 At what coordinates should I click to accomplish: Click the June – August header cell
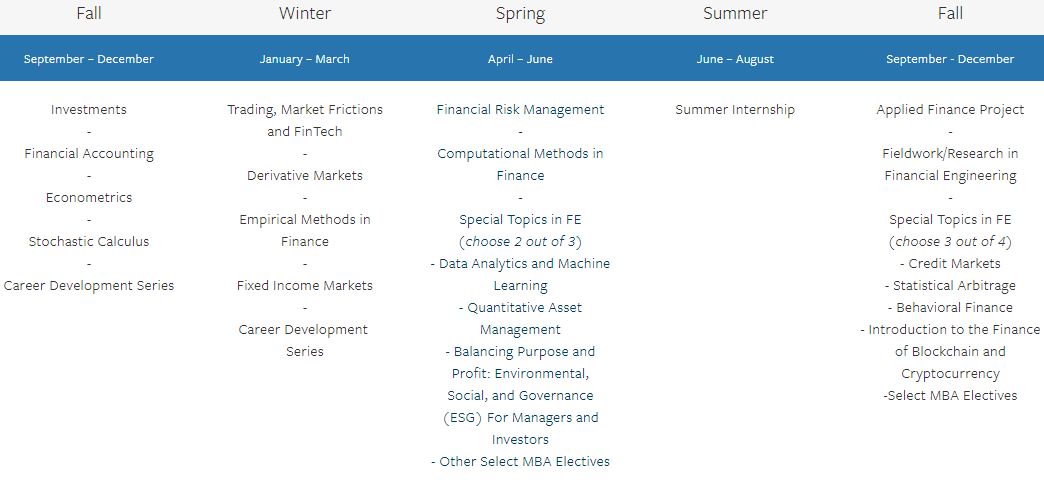click(x=735, y=59)
